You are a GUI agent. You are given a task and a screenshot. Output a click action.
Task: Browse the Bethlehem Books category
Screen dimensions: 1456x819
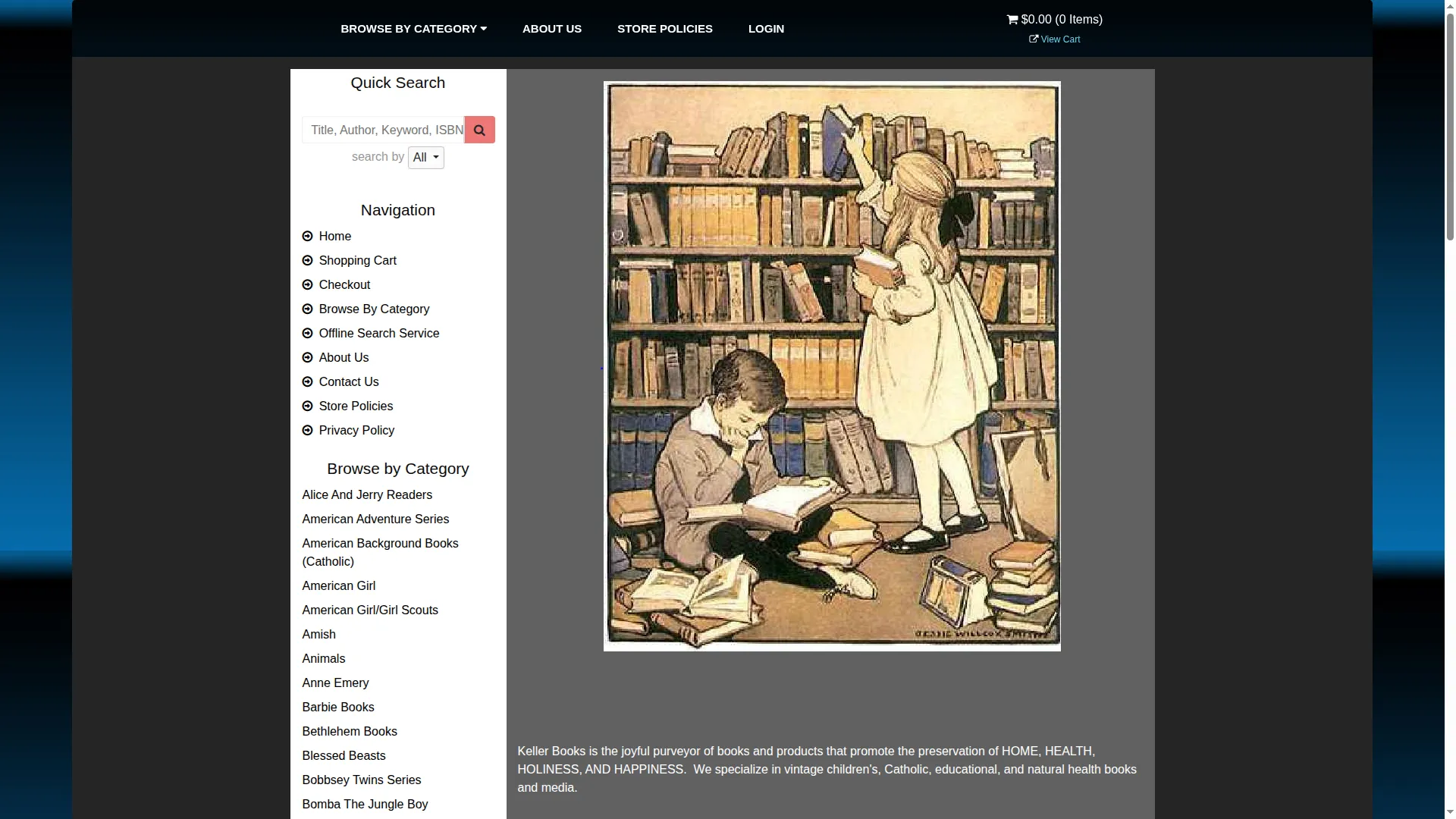350,732
